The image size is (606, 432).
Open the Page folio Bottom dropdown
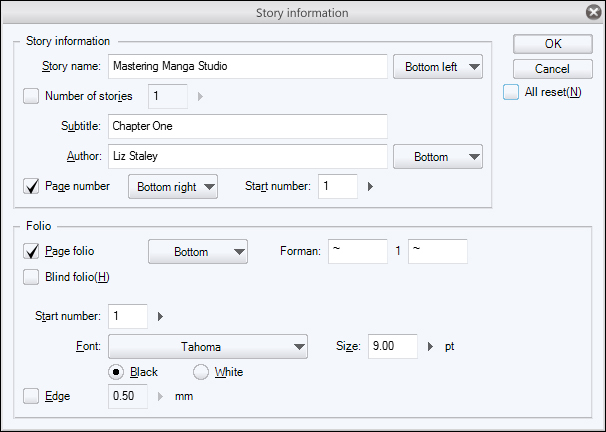click(198, 252)
